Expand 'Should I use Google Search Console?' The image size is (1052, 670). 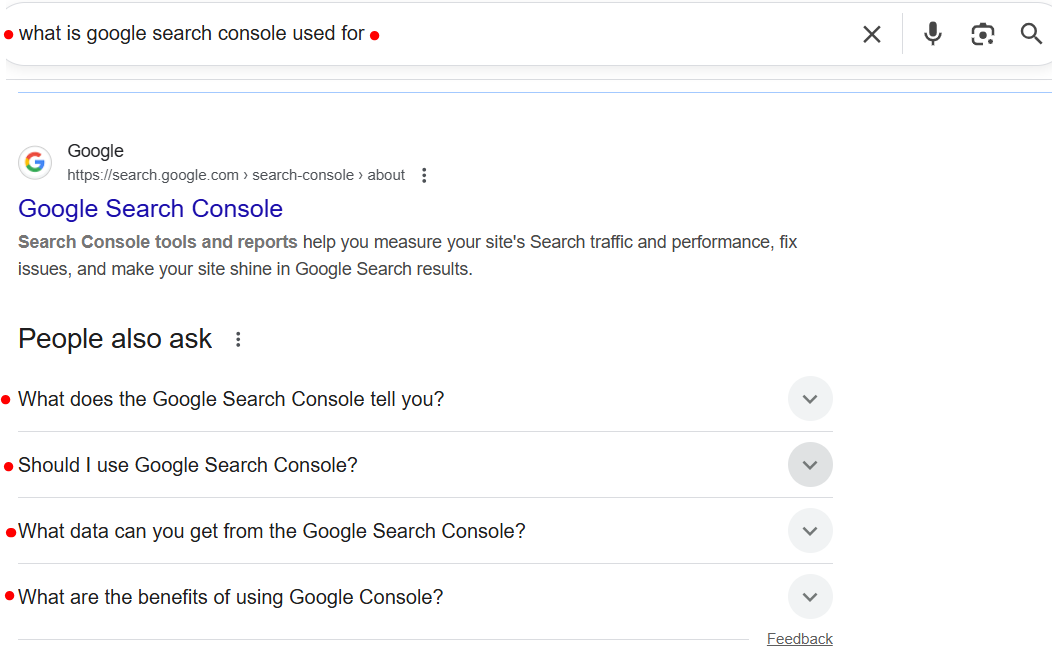tap(810, 464)
